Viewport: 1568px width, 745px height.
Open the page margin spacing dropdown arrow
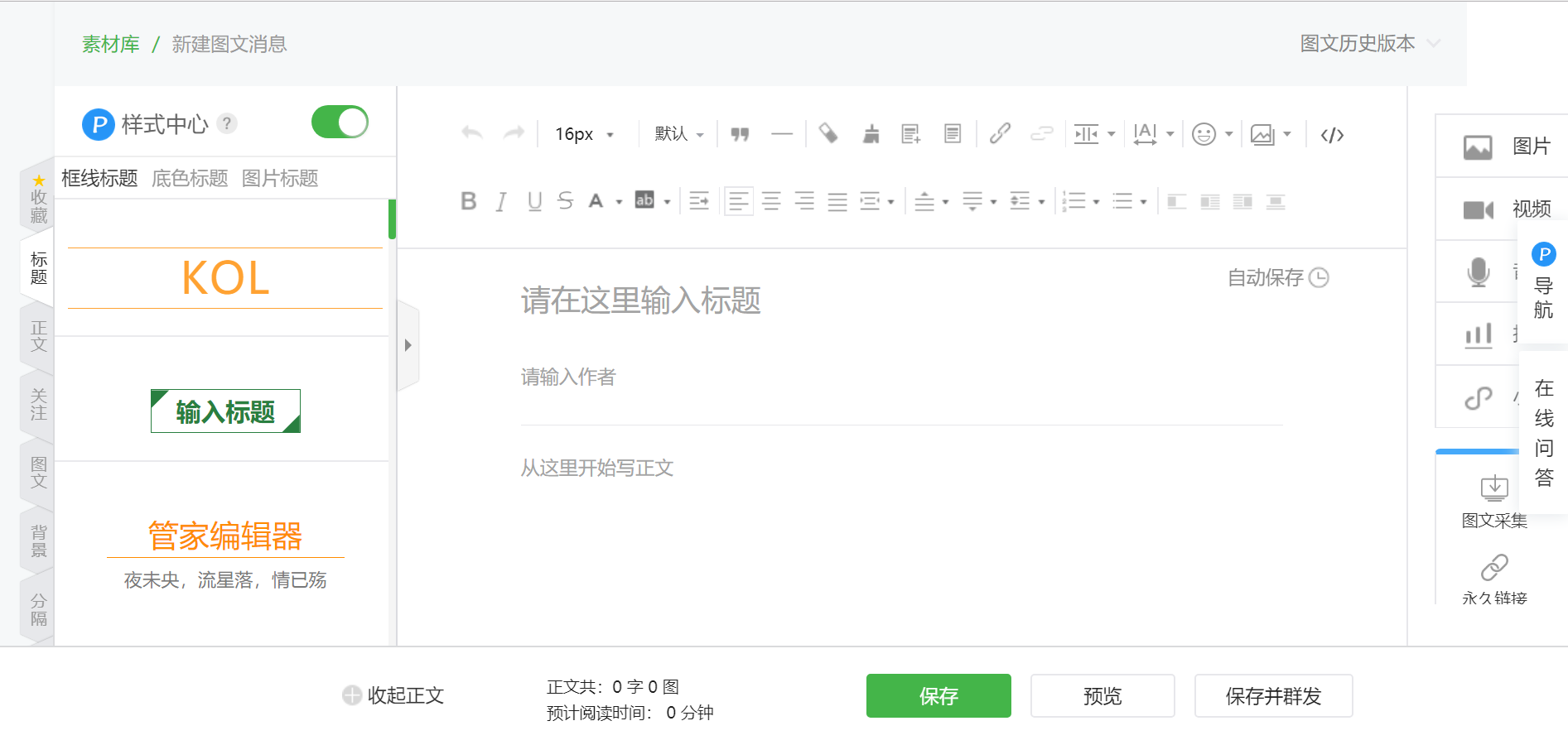pos(1111,134)
